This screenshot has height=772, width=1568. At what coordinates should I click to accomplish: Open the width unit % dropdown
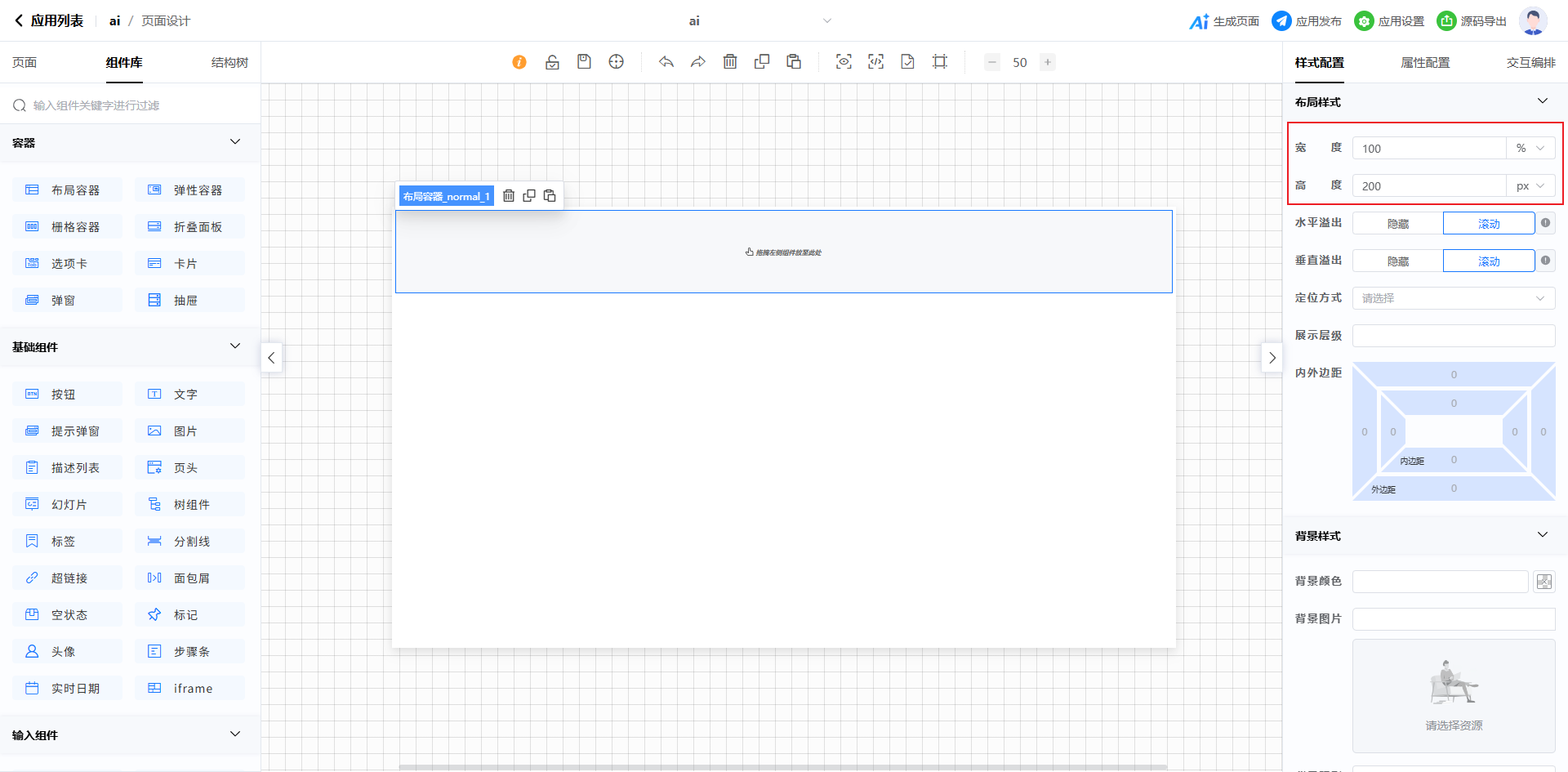[1530, 149]
